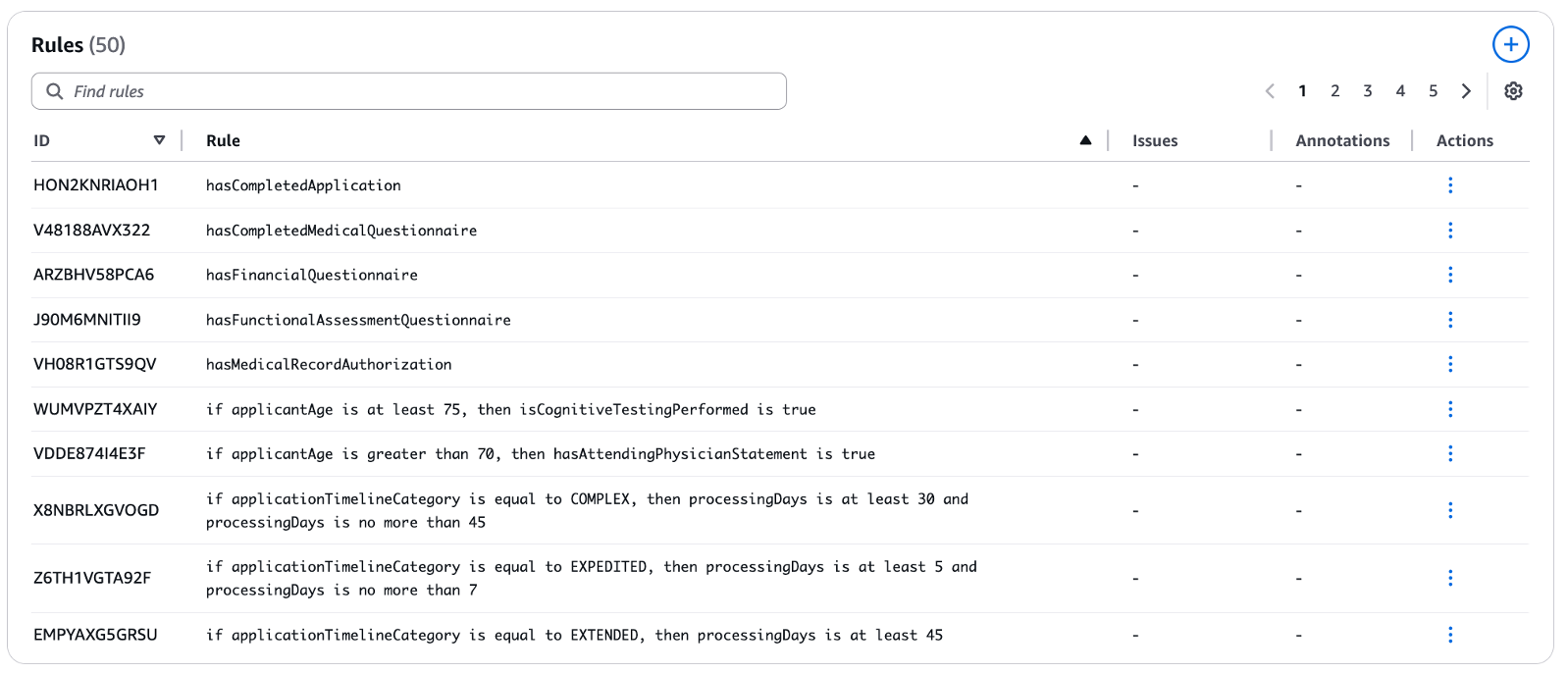Open actions menu for VDDE874I4E3F
Screen dimensions: 1568x673
1450,453
